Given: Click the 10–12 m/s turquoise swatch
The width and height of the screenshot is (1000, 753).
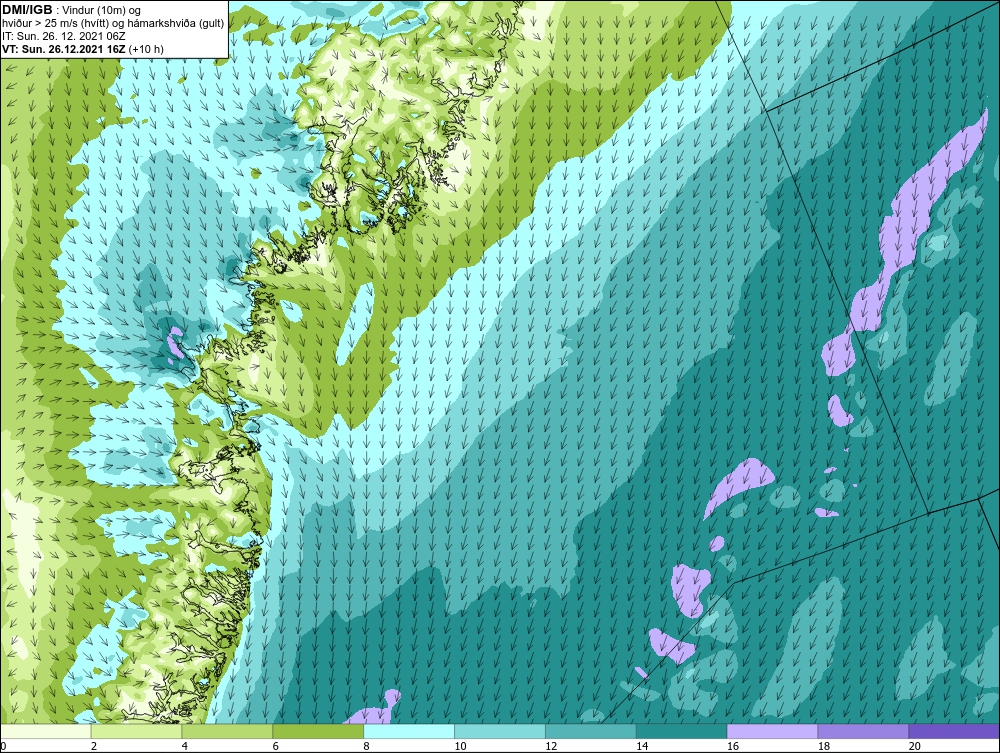Looking at the screenshot, I should (500, 731).
